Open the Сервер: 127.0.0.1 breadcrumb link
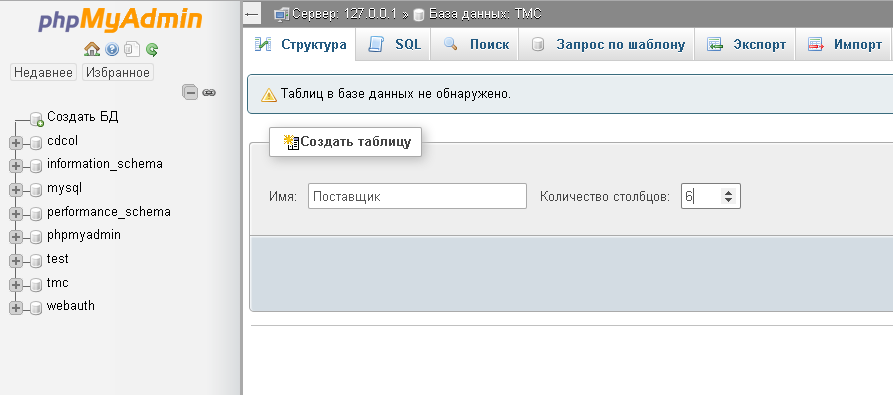The image size is (893, 395). pos(344,14)
